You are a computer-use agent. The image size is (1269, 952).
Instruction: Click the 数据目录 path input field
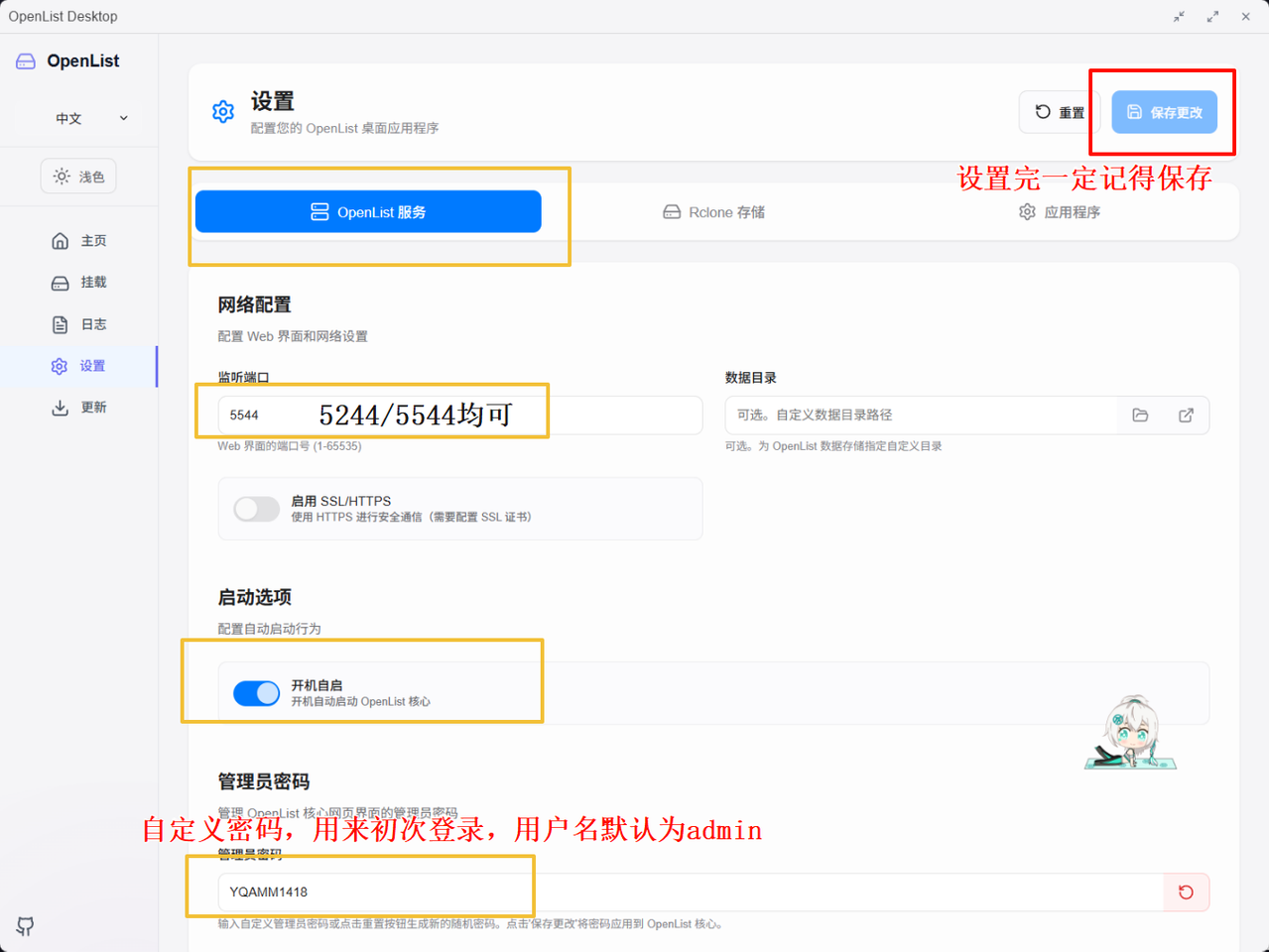(922, 415)
